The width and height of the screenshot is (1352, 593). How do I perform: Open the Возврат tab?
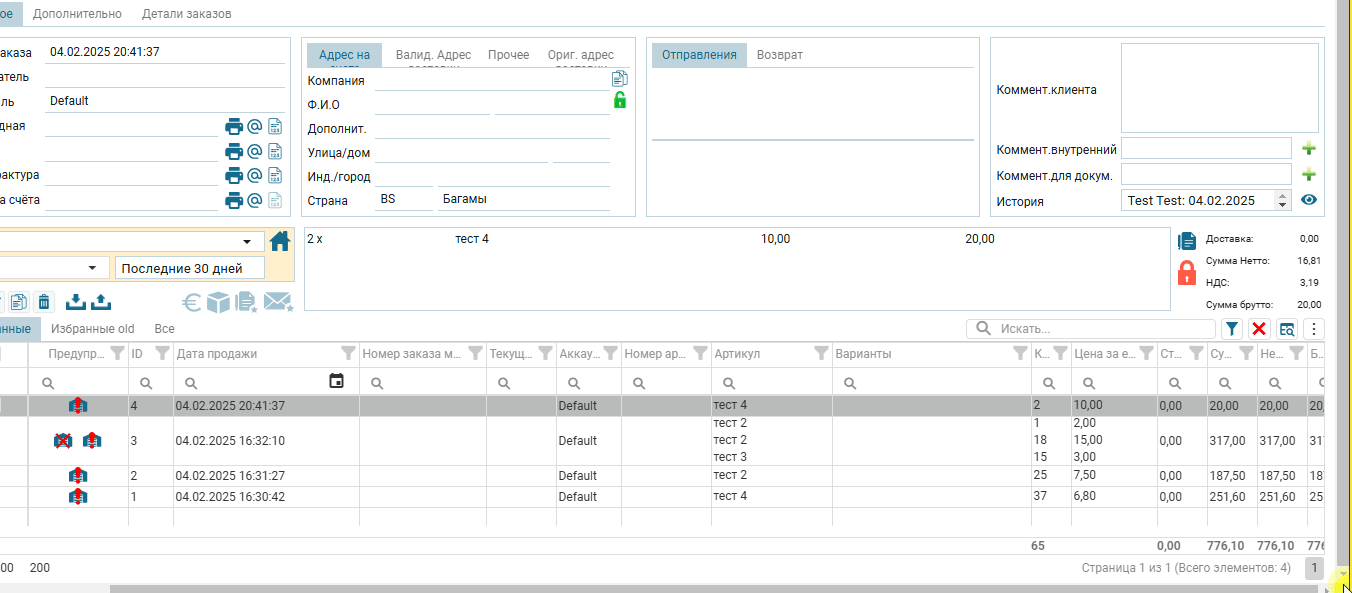[779, 55]
